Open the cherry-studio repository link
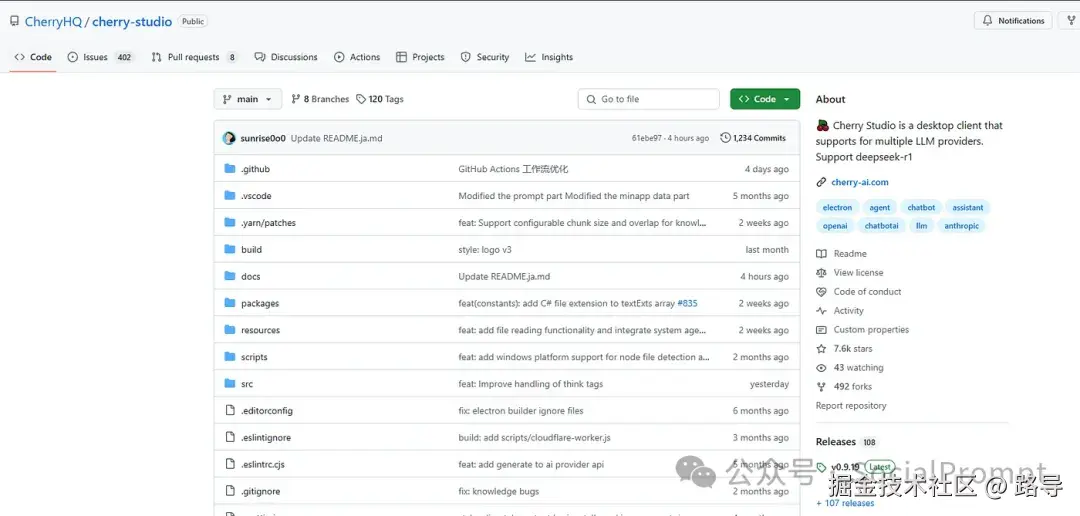The width and height of the screenshot is (1080, 516). coord(132,21)
